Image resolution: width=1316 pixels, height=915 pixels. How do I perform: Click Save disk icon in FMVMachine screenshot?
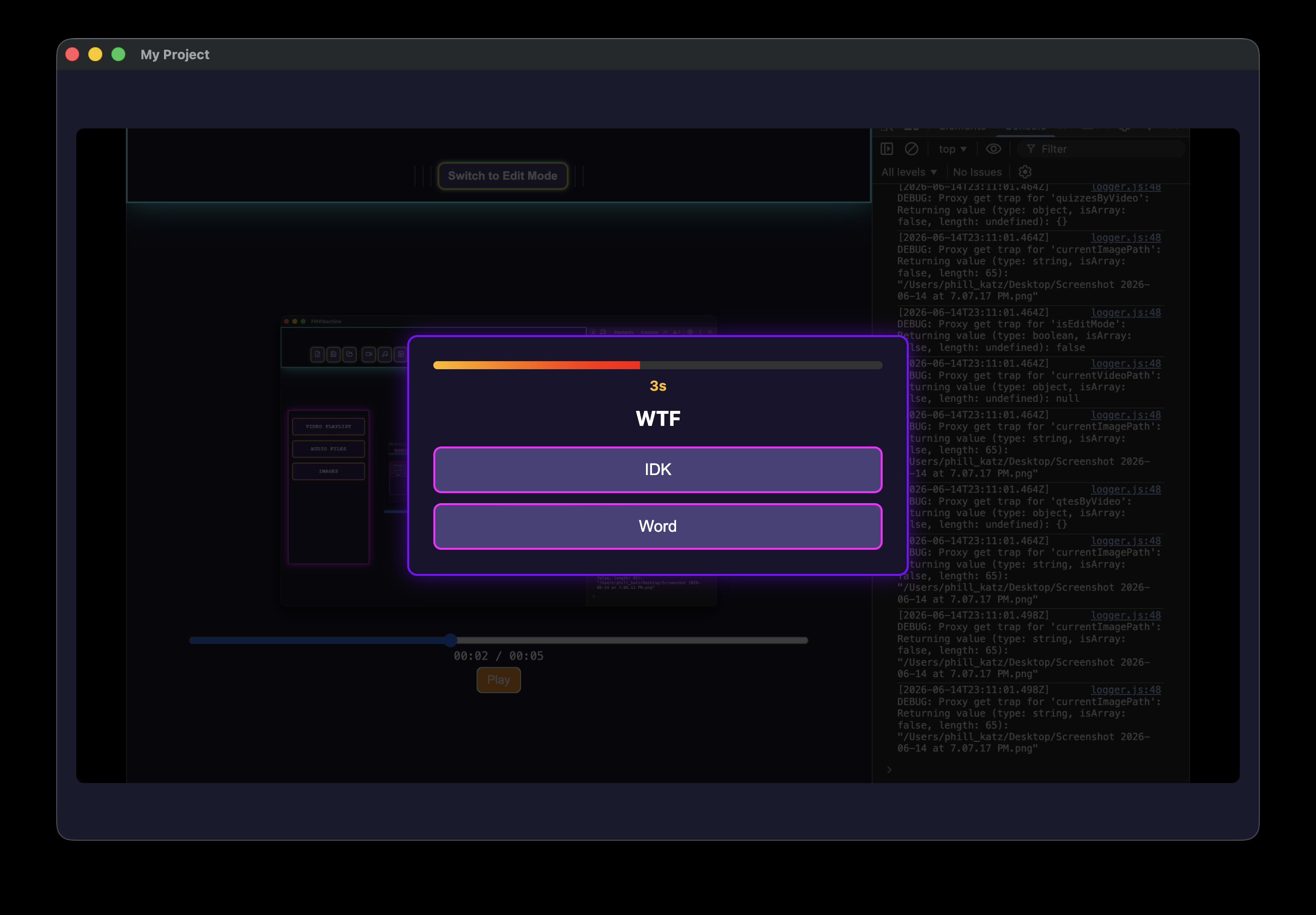334,354
